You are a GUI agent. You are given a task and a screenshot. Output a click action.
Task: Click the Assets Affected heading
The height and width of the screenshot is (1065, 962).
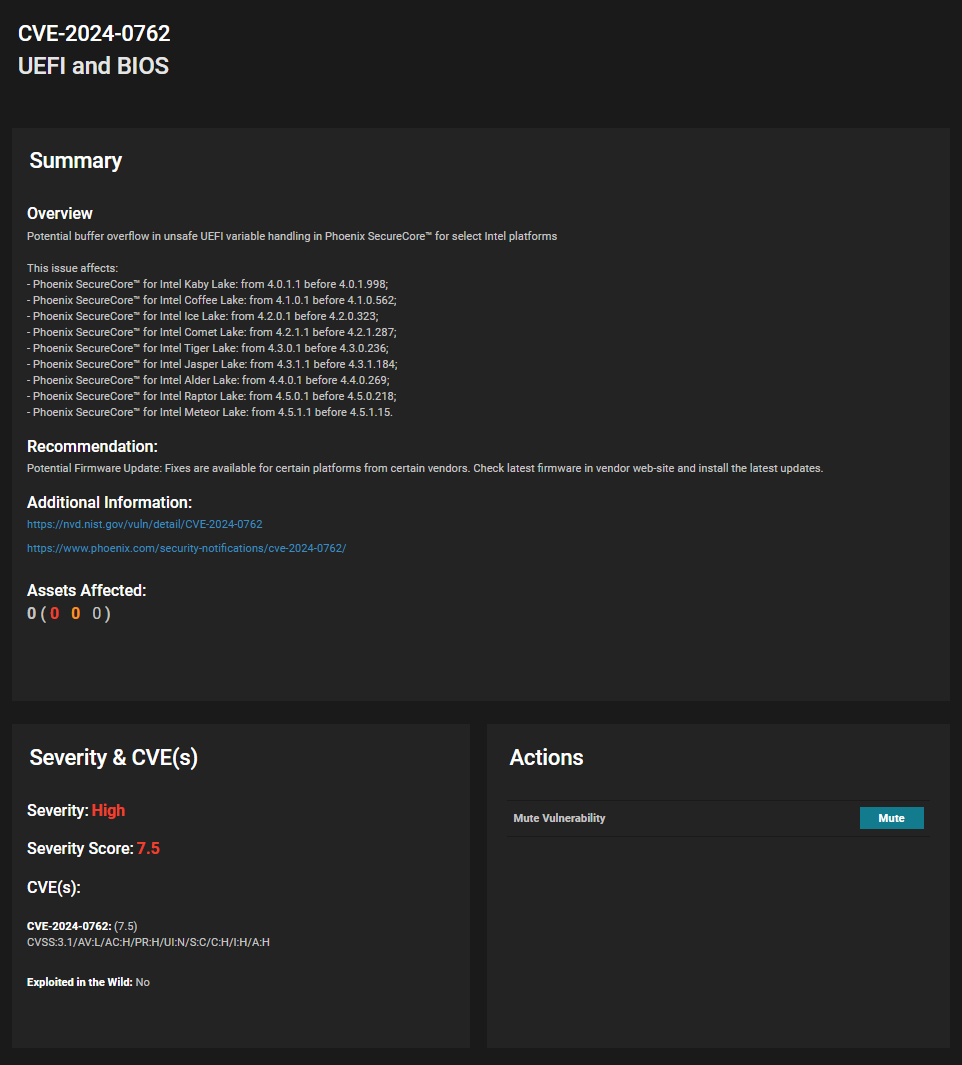[86, 590]
